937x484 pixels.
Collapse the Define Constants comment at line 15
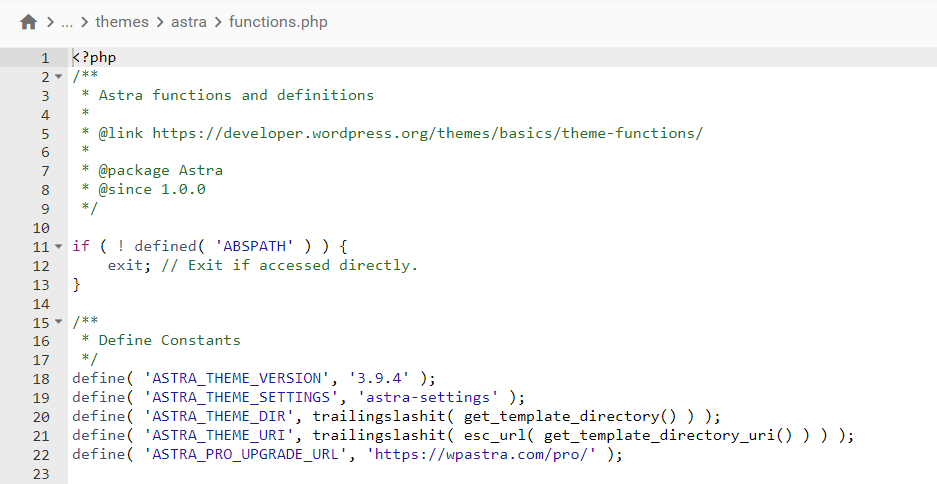point(59,322)
